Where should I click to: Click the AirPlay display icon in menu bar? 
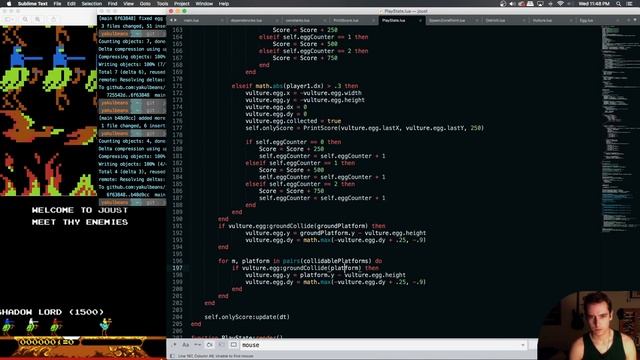coord(540,4)
